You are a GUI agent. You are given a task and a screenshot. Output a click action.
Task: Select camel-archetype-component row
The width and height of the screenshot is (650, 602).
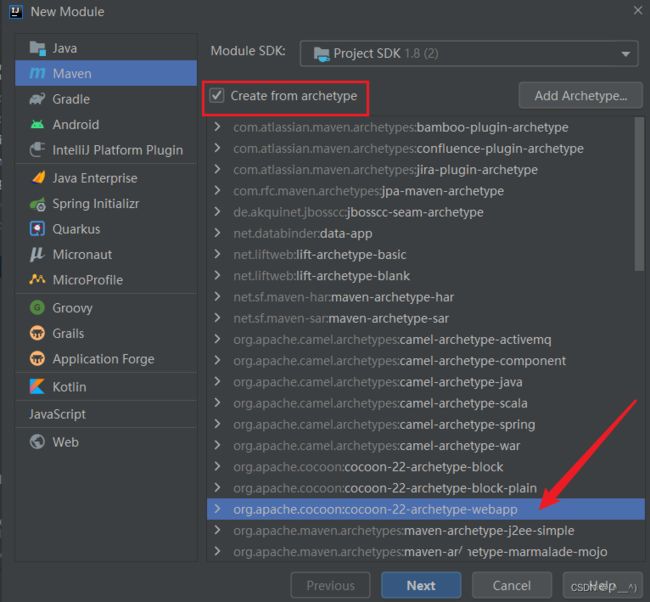(x=420, y=361)
